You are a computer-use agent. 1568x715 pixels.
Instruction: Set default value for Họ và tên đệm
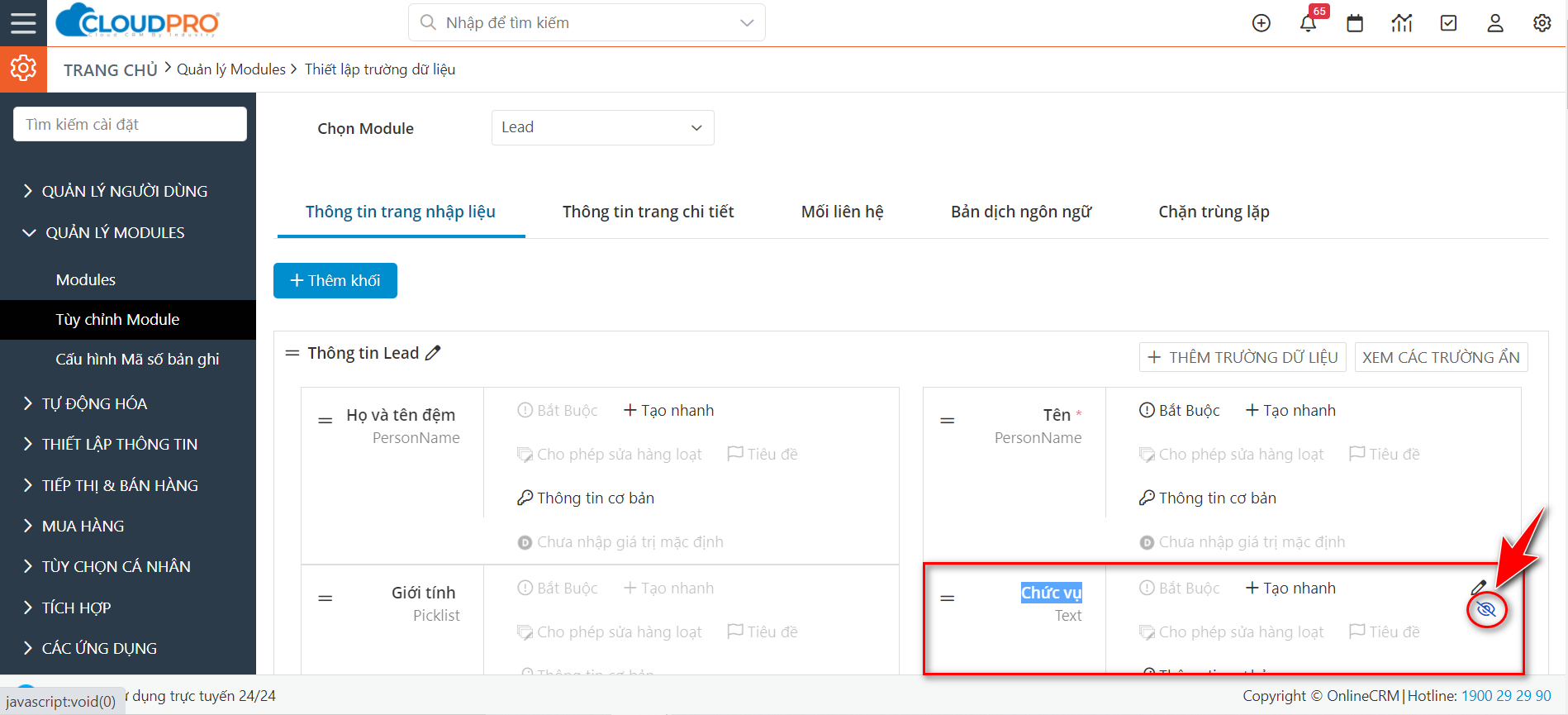620,542
